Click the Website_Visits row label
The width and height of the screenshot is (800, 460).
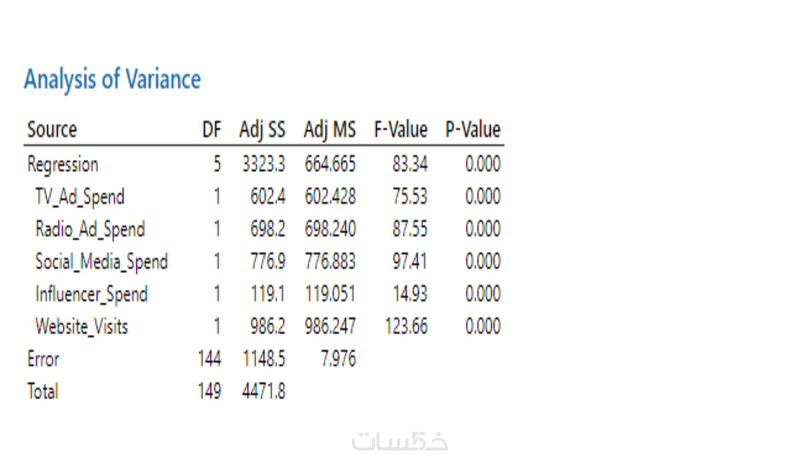click(81, 326)
